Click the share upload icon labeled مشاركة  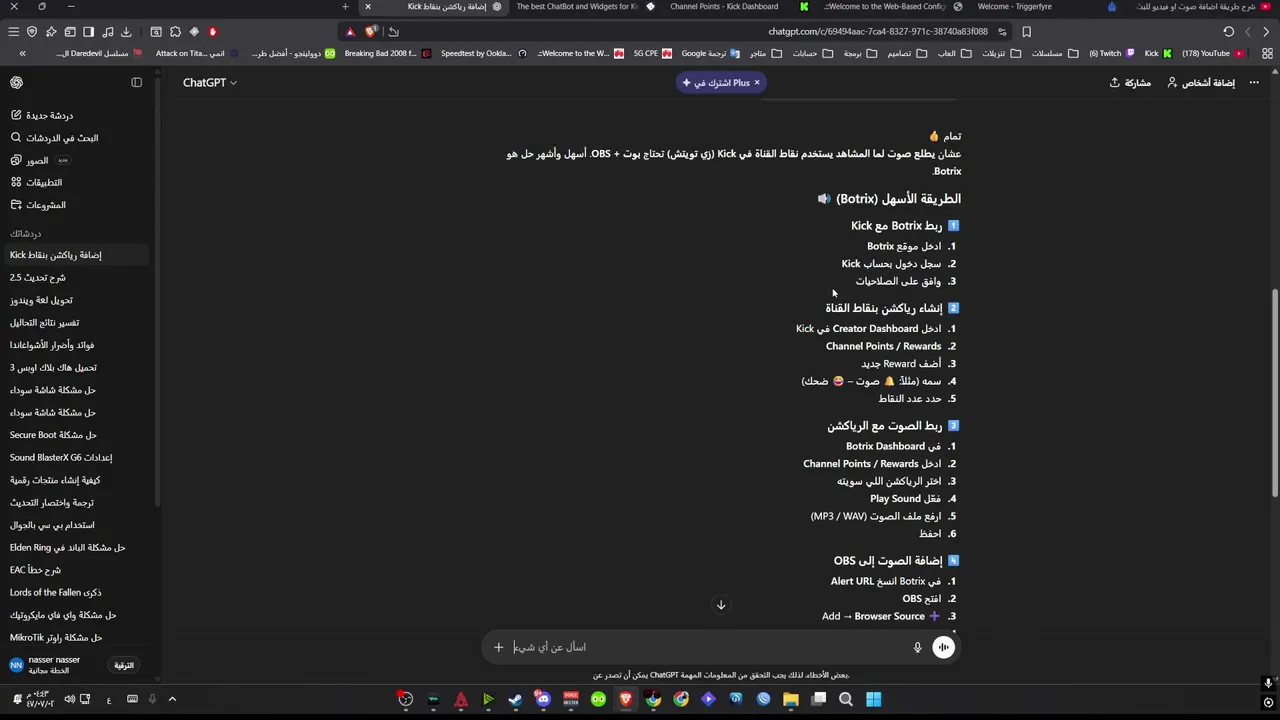(x=1115, y=83)
